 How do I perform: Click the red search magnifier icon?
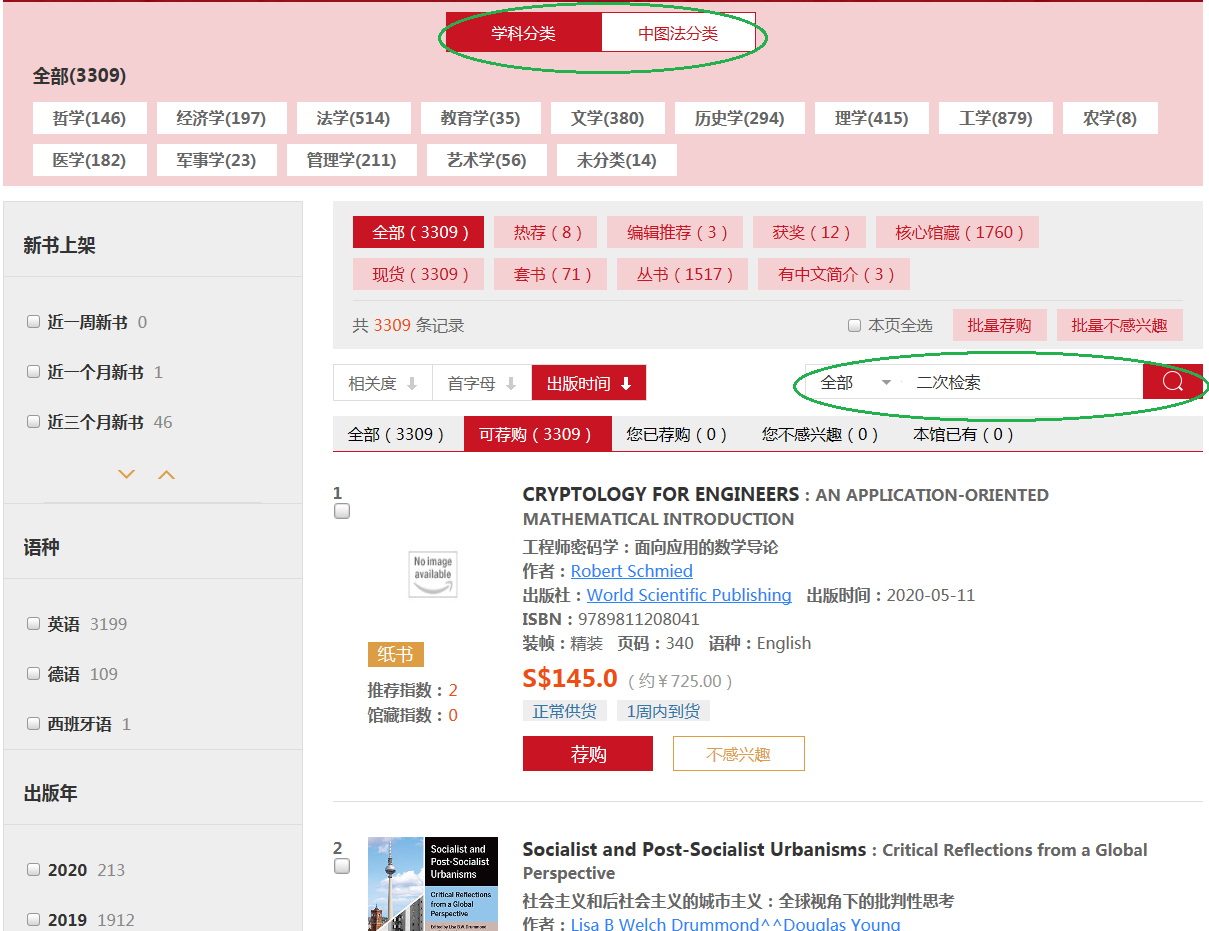(1172, 382)
